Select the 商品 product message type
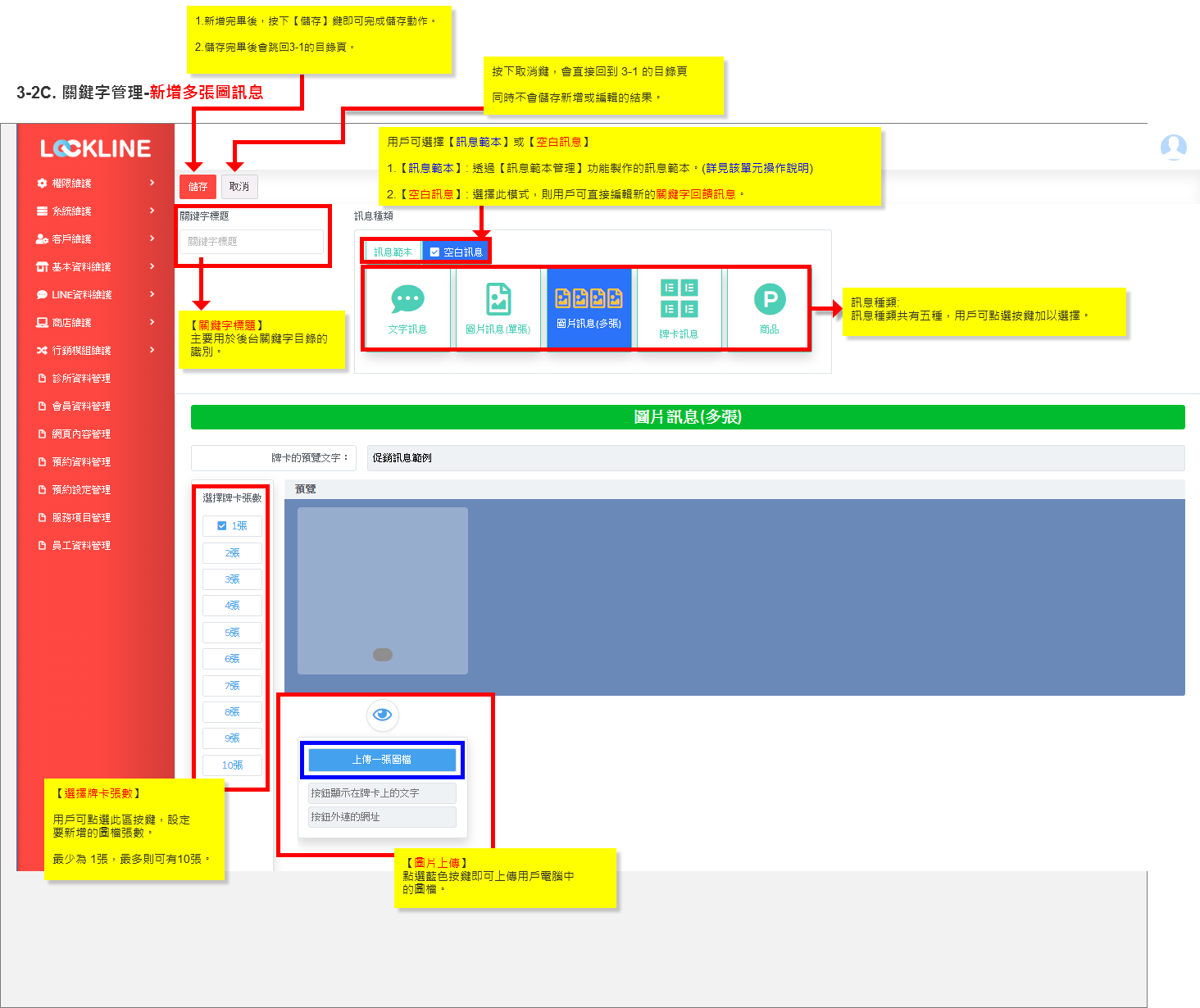This screenshot has width=1200, height=1008. (769, 309)
